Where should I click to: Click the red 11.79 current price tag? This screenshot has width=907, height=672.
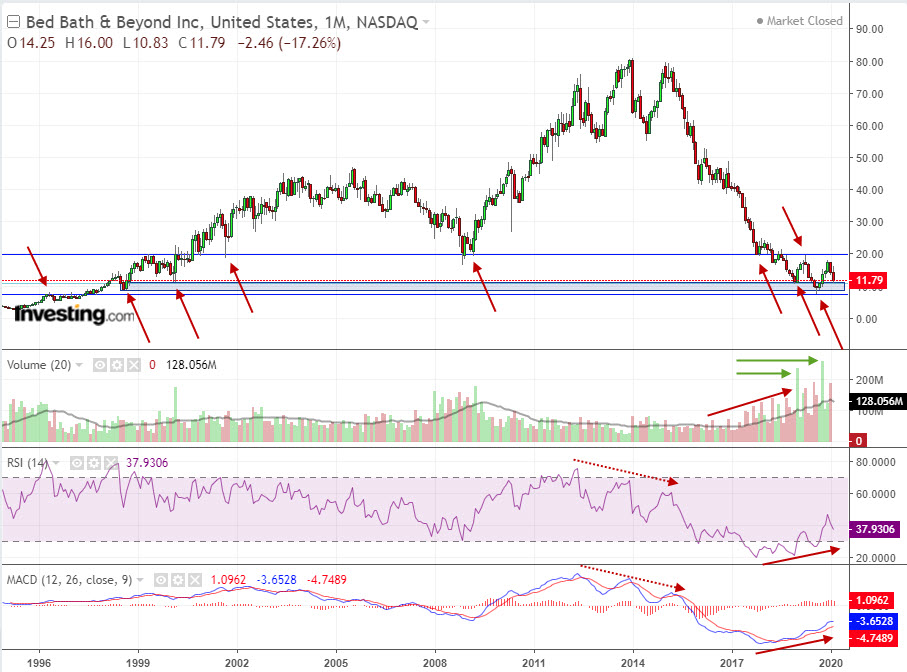(867, 280)
